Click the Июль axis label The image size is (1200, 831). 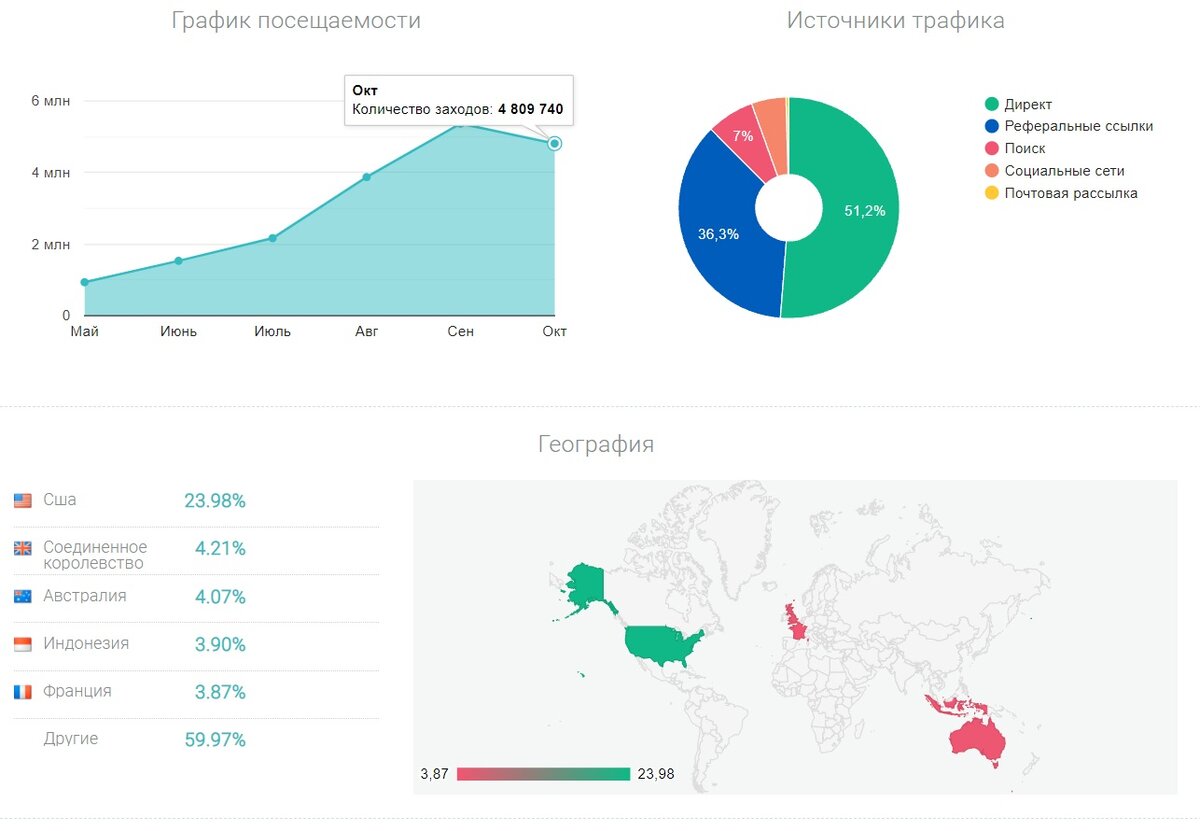pos(272,331)
